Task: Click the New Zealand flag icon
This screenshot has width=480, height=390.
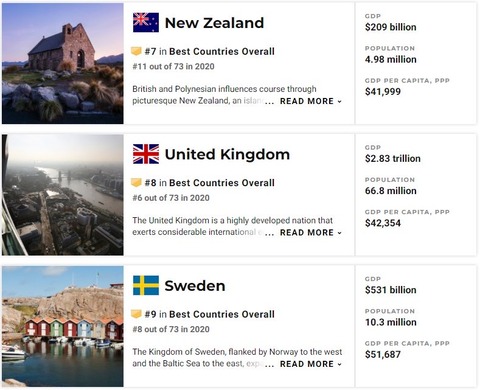Action: [x=146, y=22]
